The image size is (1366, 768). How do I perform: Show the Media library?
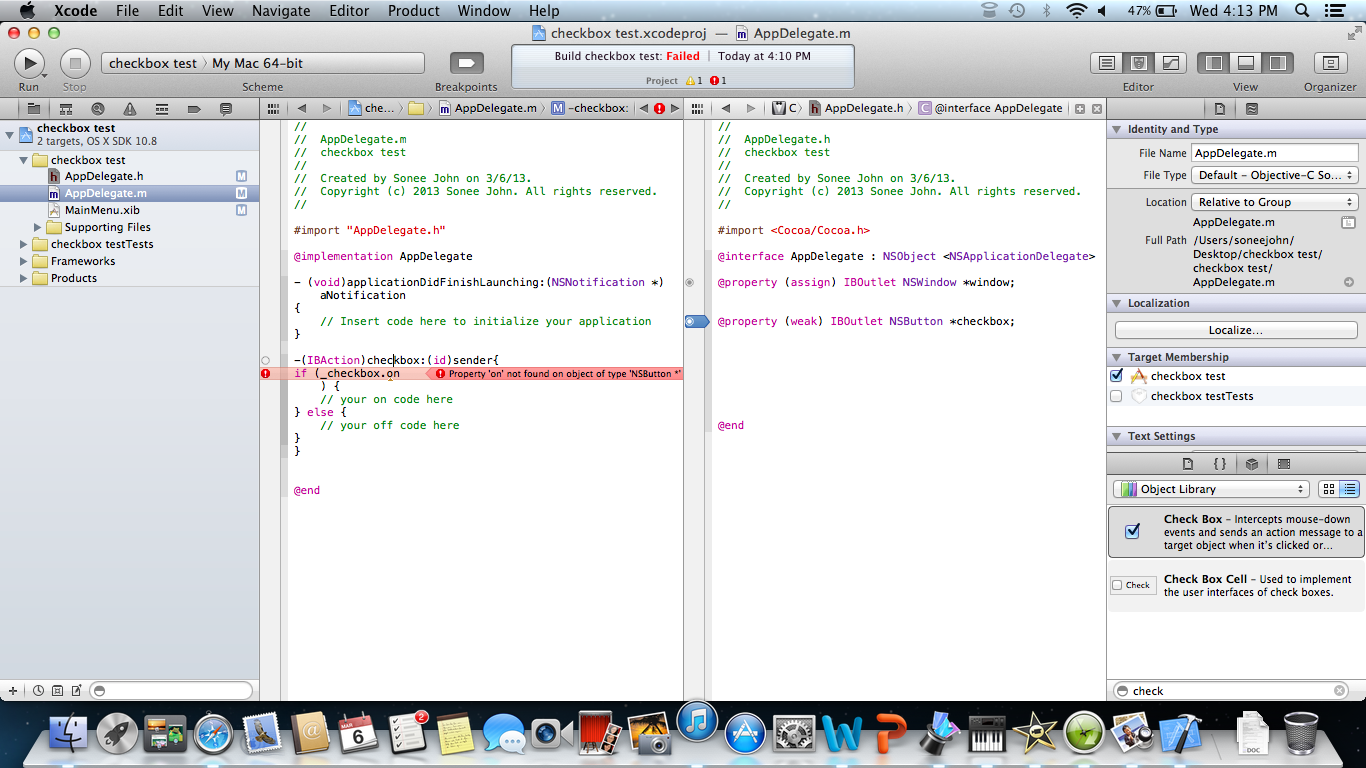click(x=1284, y=464)
